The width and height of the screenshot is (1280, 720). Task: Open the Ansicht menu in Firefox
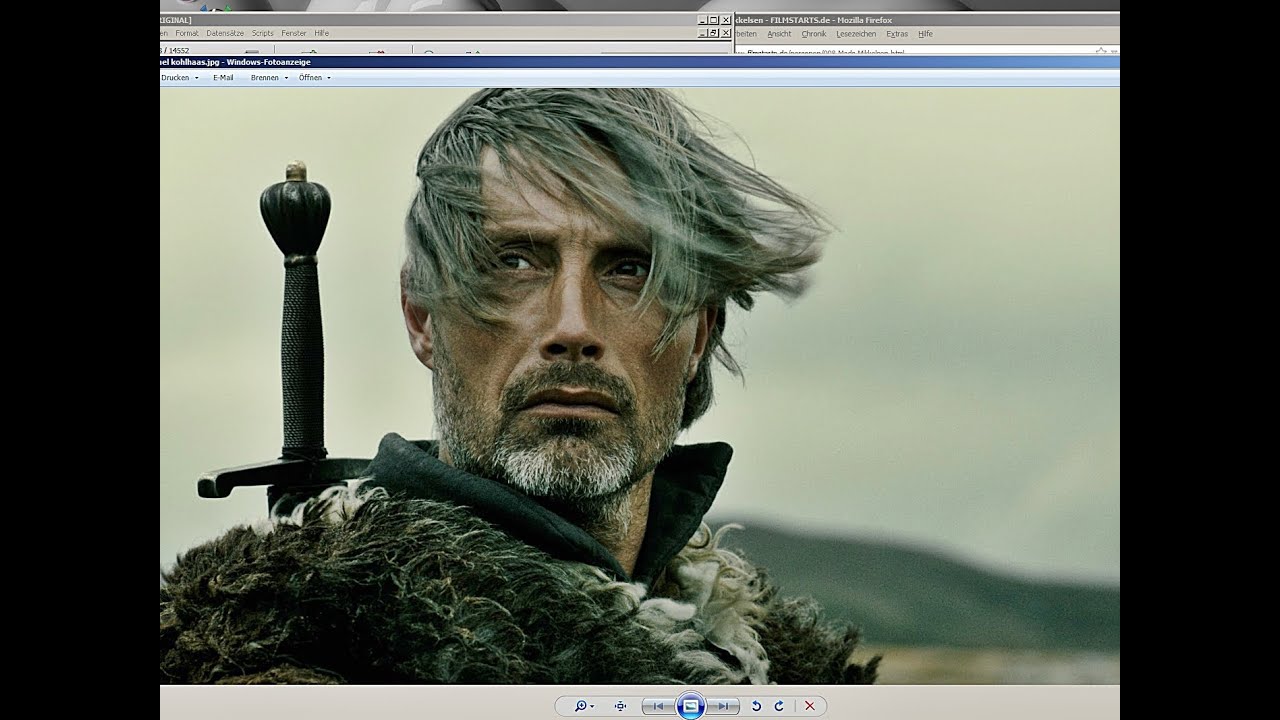[779, 34]
